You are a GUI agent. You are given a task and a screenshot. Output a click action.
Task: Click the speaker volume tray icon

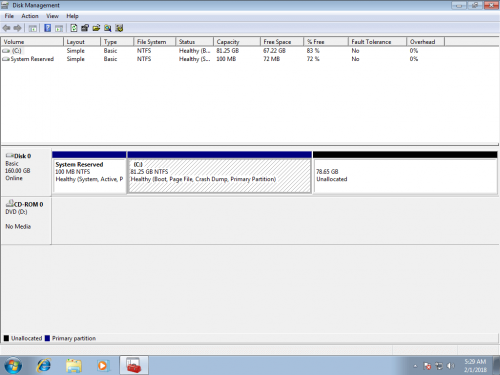(x=451, y=366)
